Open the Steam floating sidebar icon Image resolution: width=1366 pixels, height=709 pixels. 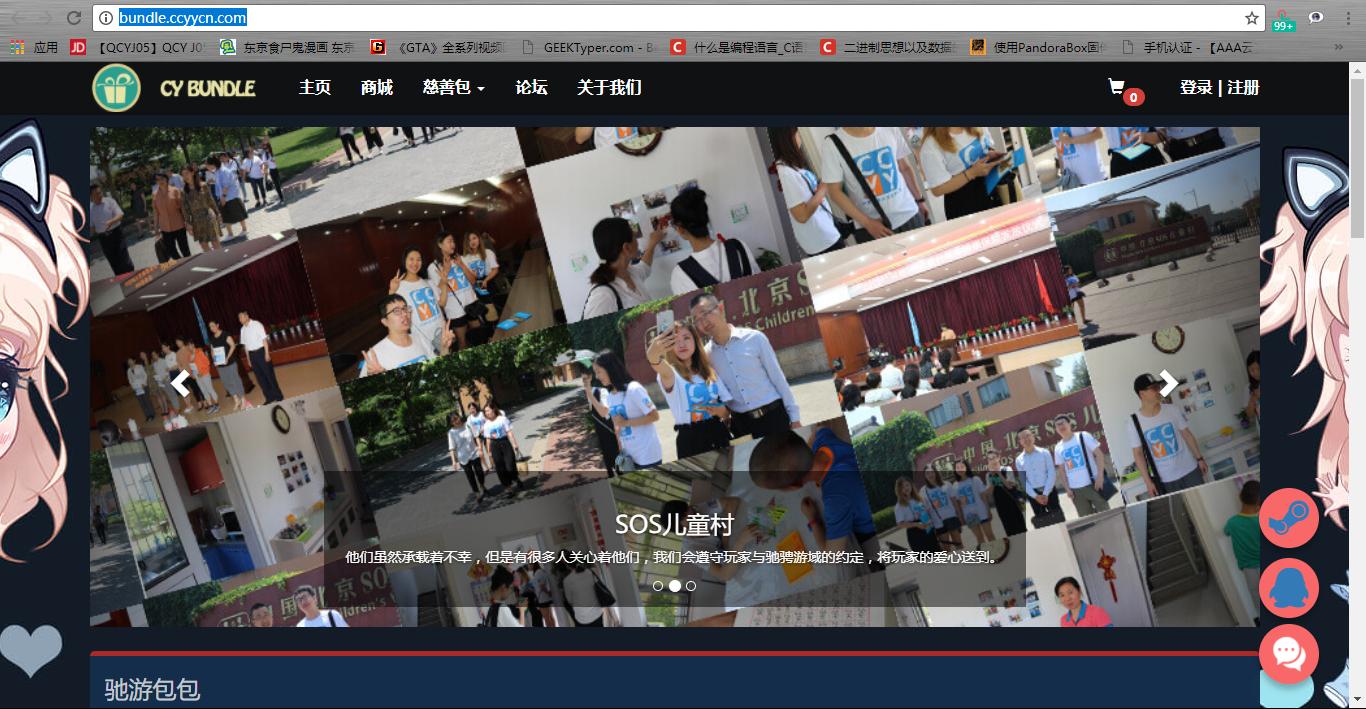coord(1289,518)
